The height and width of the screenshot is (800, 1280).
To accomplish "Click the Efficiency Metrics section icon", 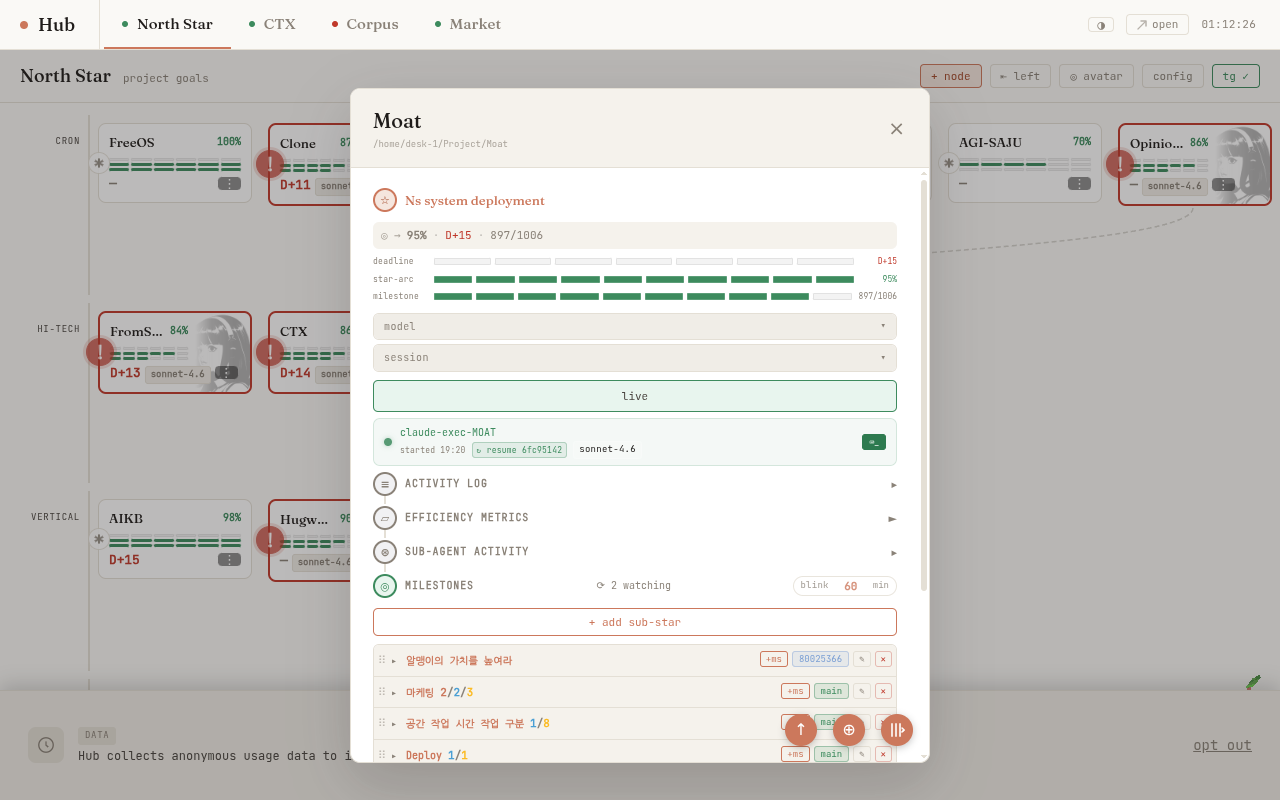I will (385, 518).
